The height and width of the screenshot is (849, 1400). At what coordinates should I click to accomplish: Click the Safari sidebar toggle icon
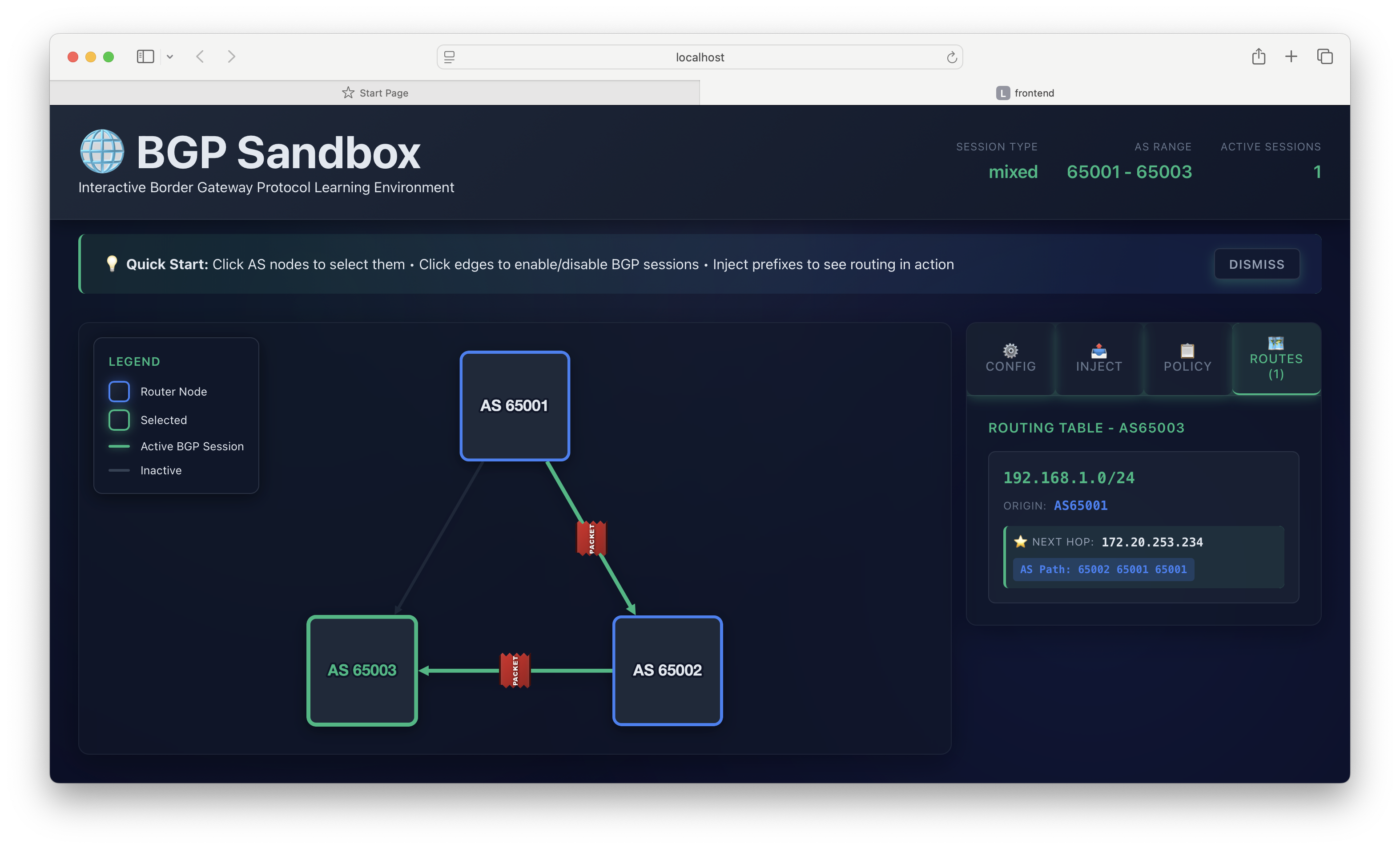pyautogui.click(x=145, y=57)
